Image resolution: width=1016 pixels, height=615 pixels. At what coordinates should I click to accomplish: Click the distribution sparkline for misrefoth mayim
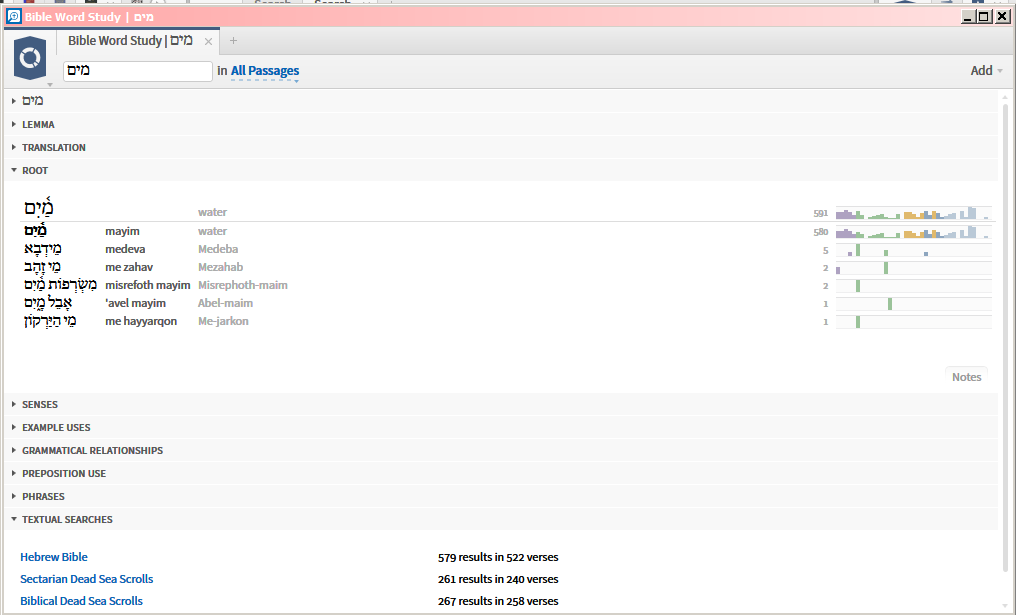[x=914, y=286]
